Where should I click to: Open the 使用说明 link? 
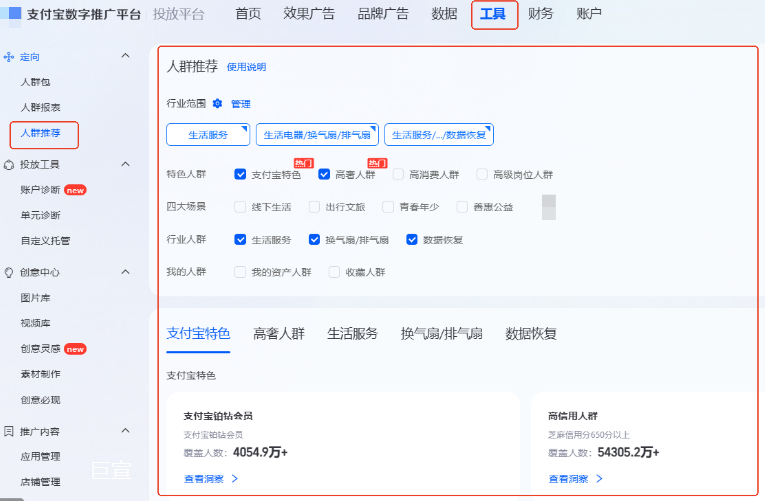246,67
